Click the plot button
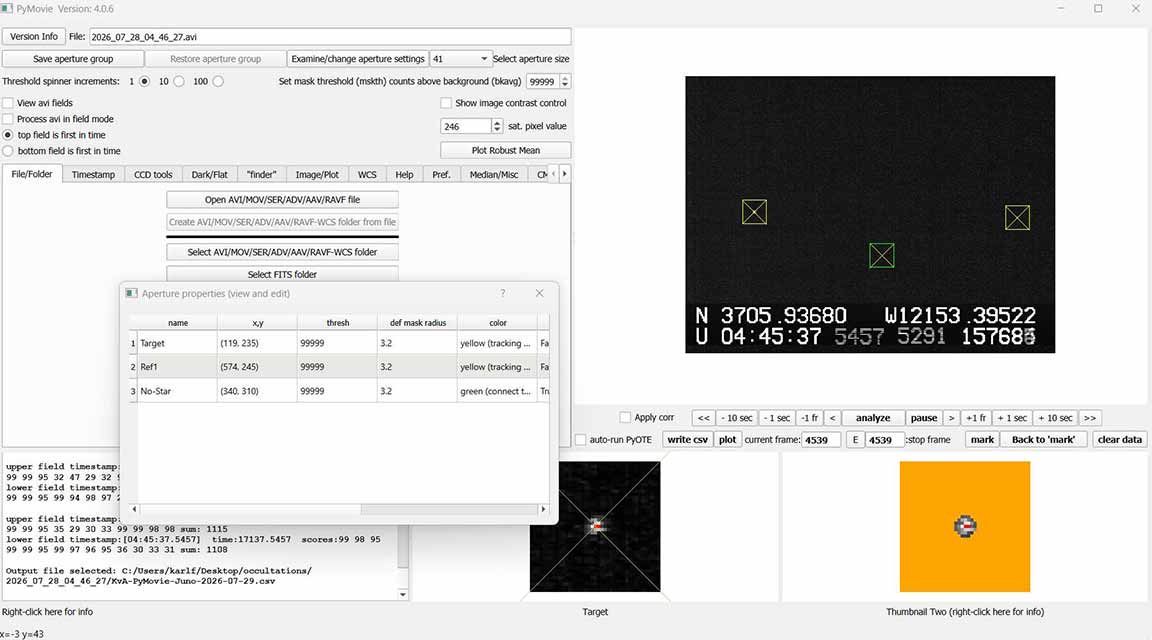This screenshot has height=640, width=1152. click(x=727, y=439)
